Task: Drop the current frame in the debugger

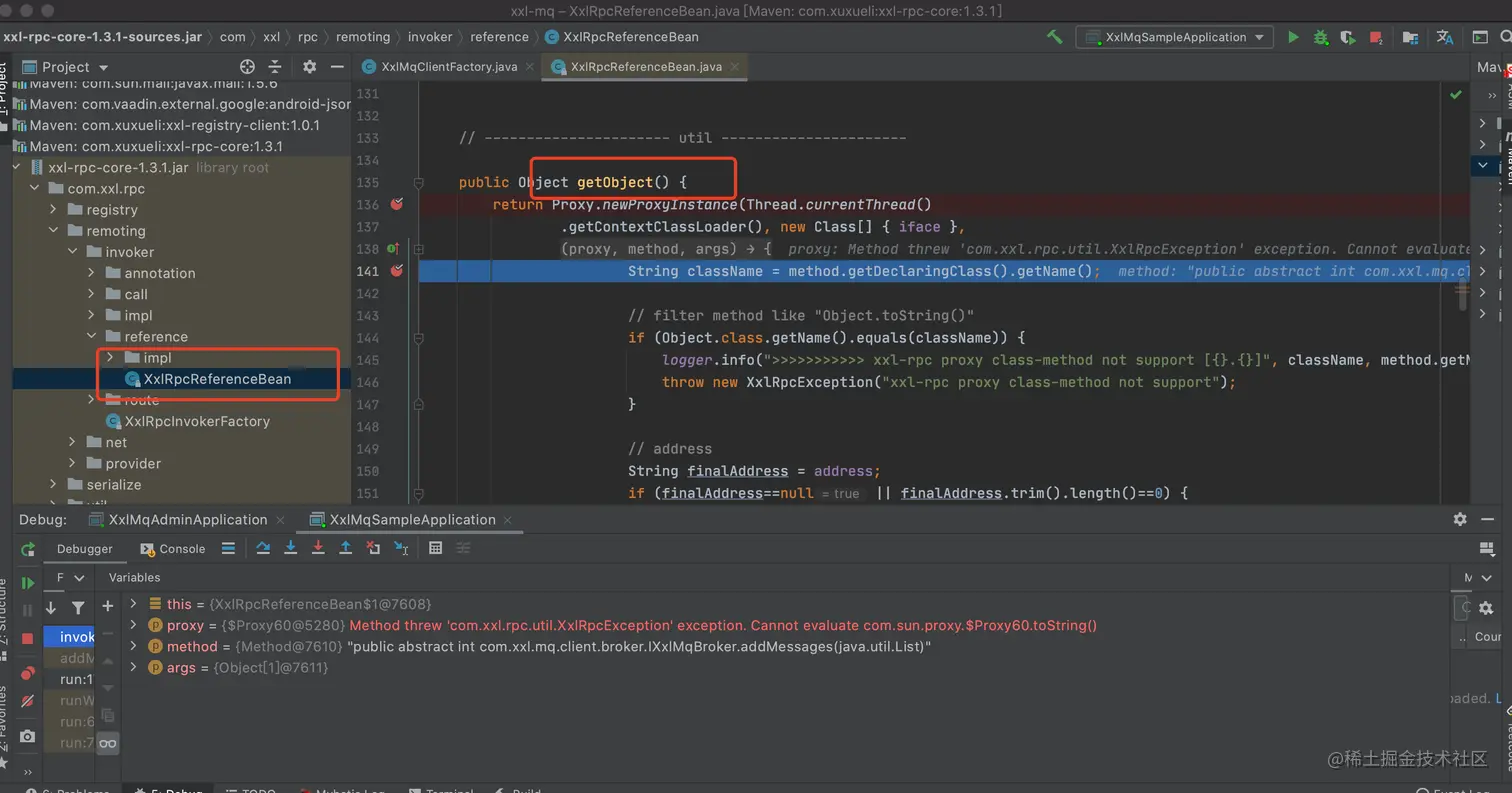Action: pyautogui.click(x=373, y=548)
